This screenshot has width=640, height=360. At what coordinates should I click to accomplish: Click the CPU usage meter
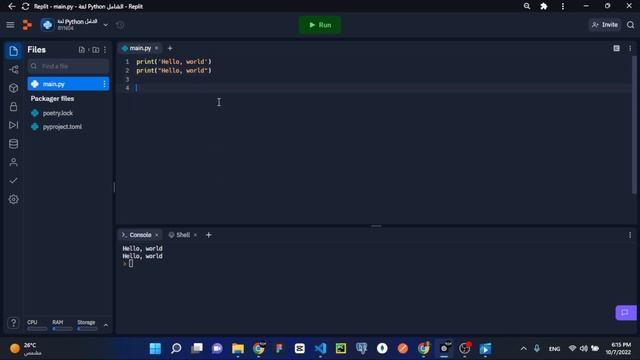37,325
